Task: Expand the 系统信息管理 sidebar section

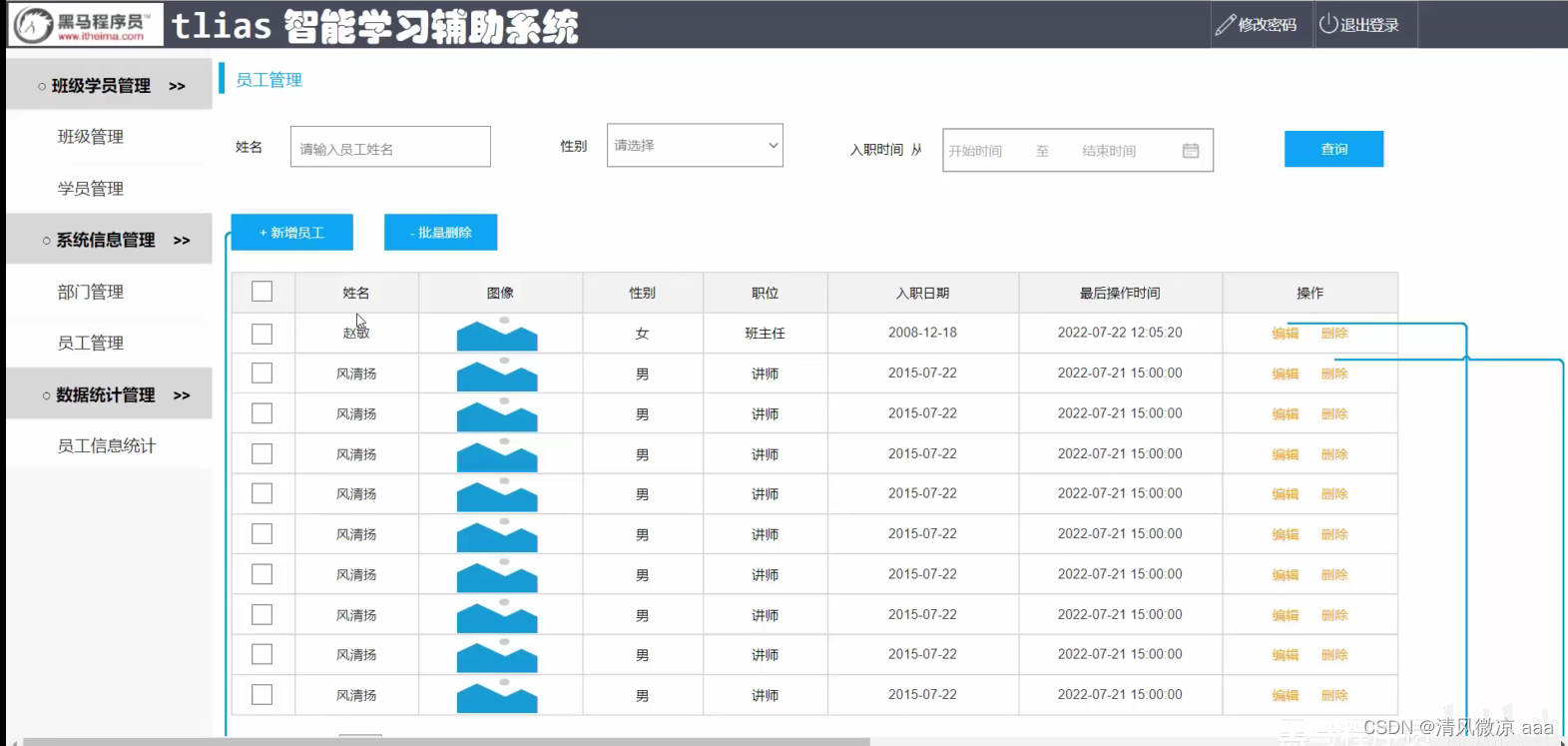Action: (x=109, y=240)
